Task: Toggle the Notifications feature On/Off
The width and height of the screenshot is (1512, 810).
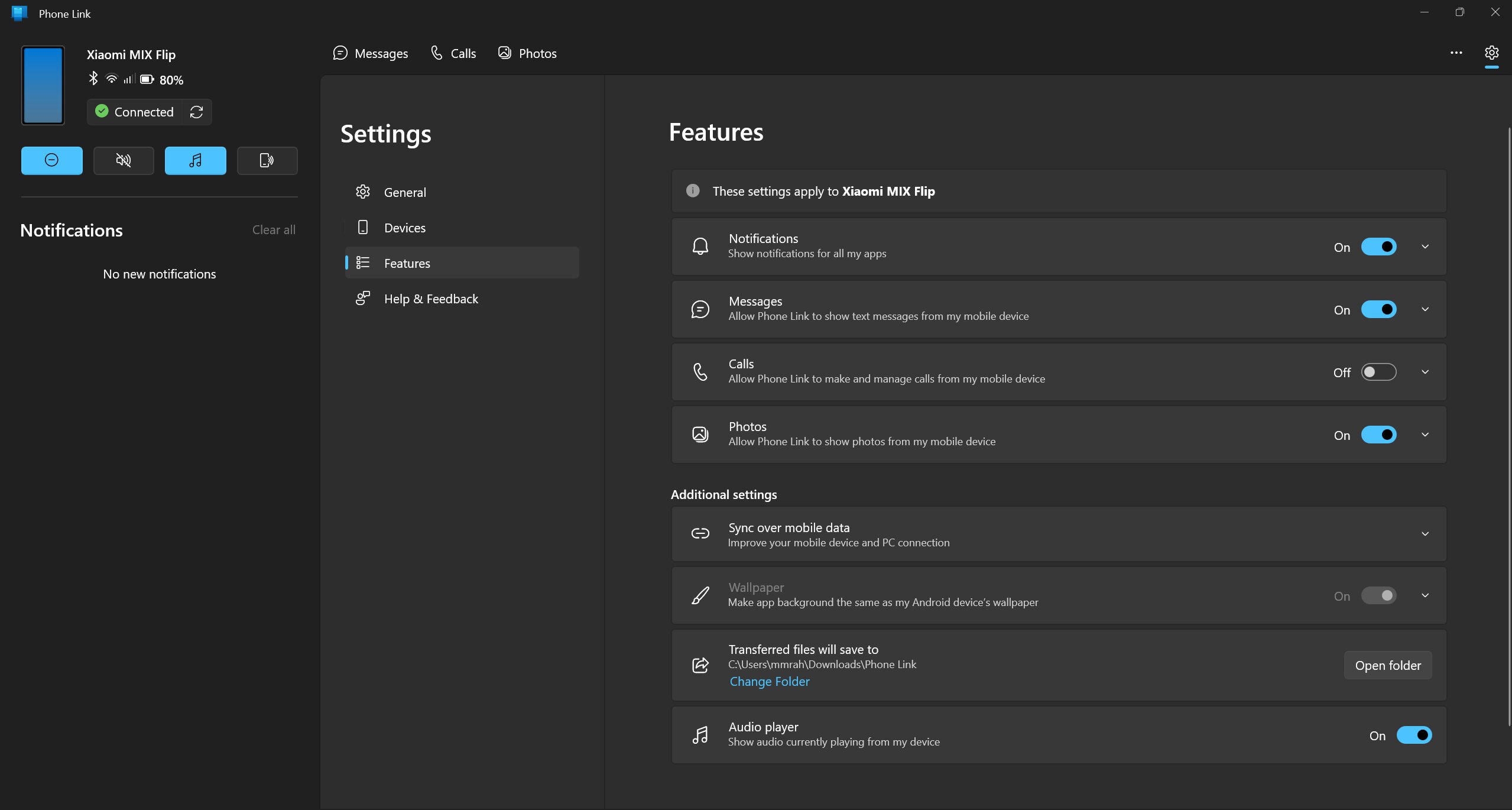Action: pos(1378,246)
